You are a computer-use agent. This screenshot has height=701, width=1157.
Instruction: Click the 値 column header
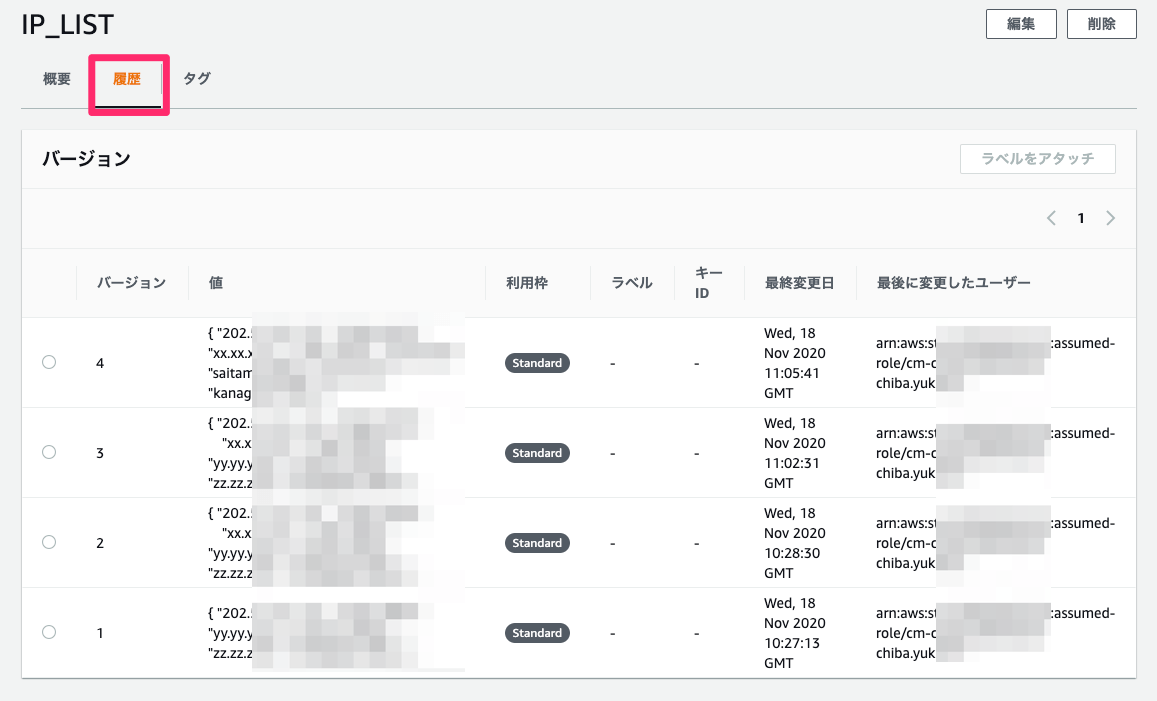214,283
